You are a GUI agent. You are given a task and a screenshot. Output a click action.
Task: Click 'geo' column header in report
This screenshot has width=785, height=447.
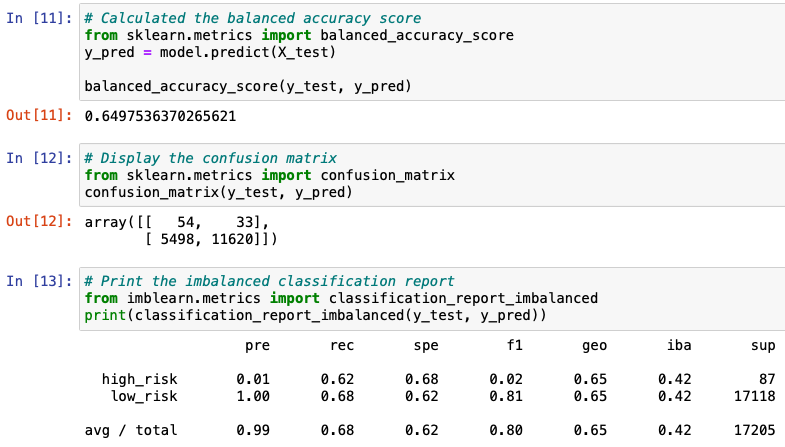pyautogui.click(x=594, y=346)
